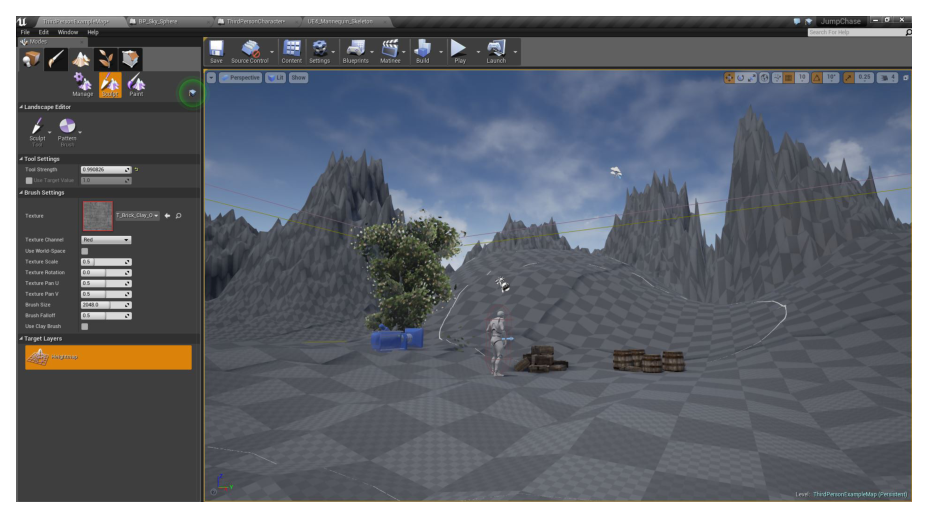Open the Pattern Brush dropdown arrow
Screen dimensions: 929x519
80,132
